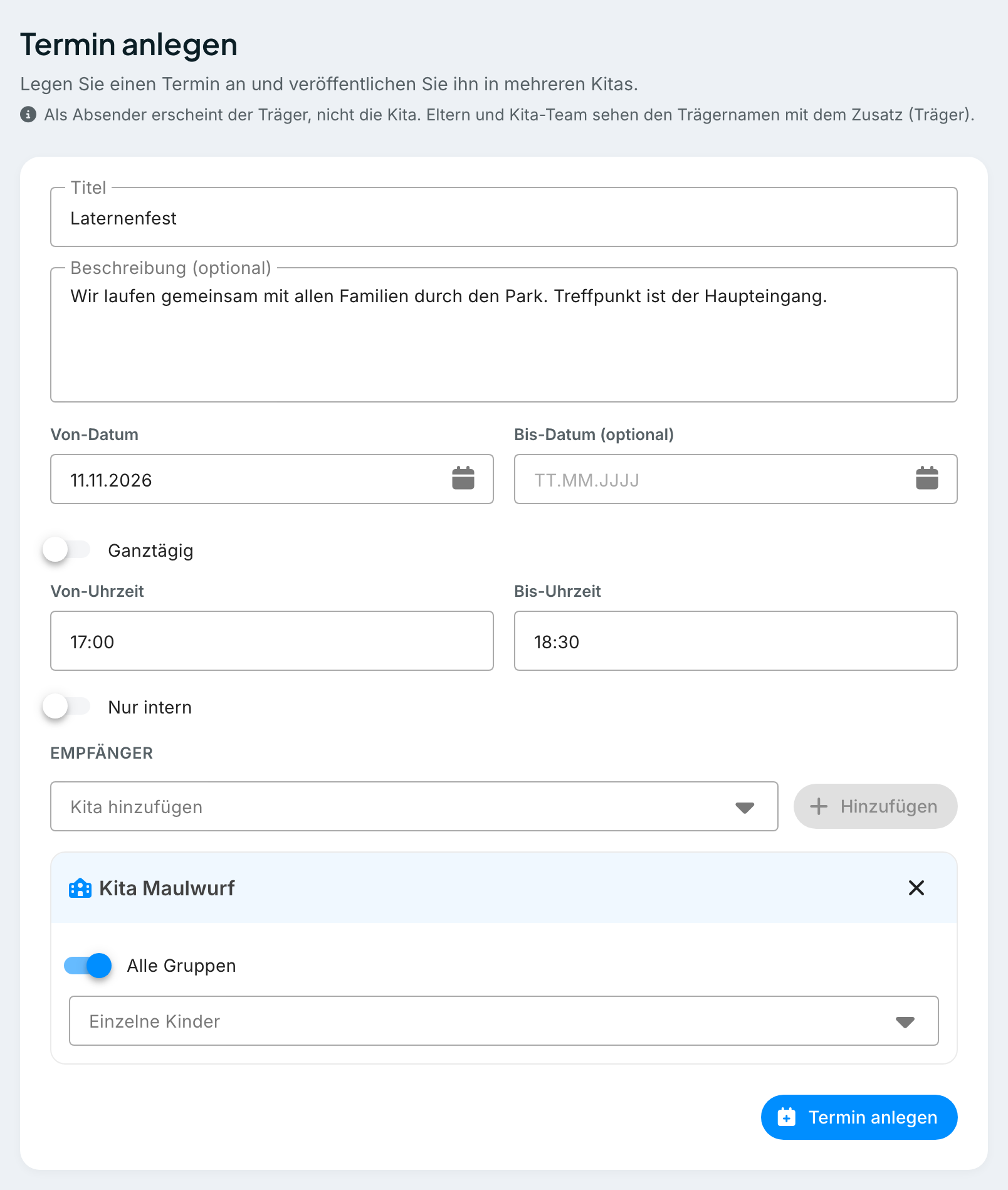Edit the Bis-Uhrzeit field showing 18:30
Screen dimensions: 1008x1190
pos(736,641)
